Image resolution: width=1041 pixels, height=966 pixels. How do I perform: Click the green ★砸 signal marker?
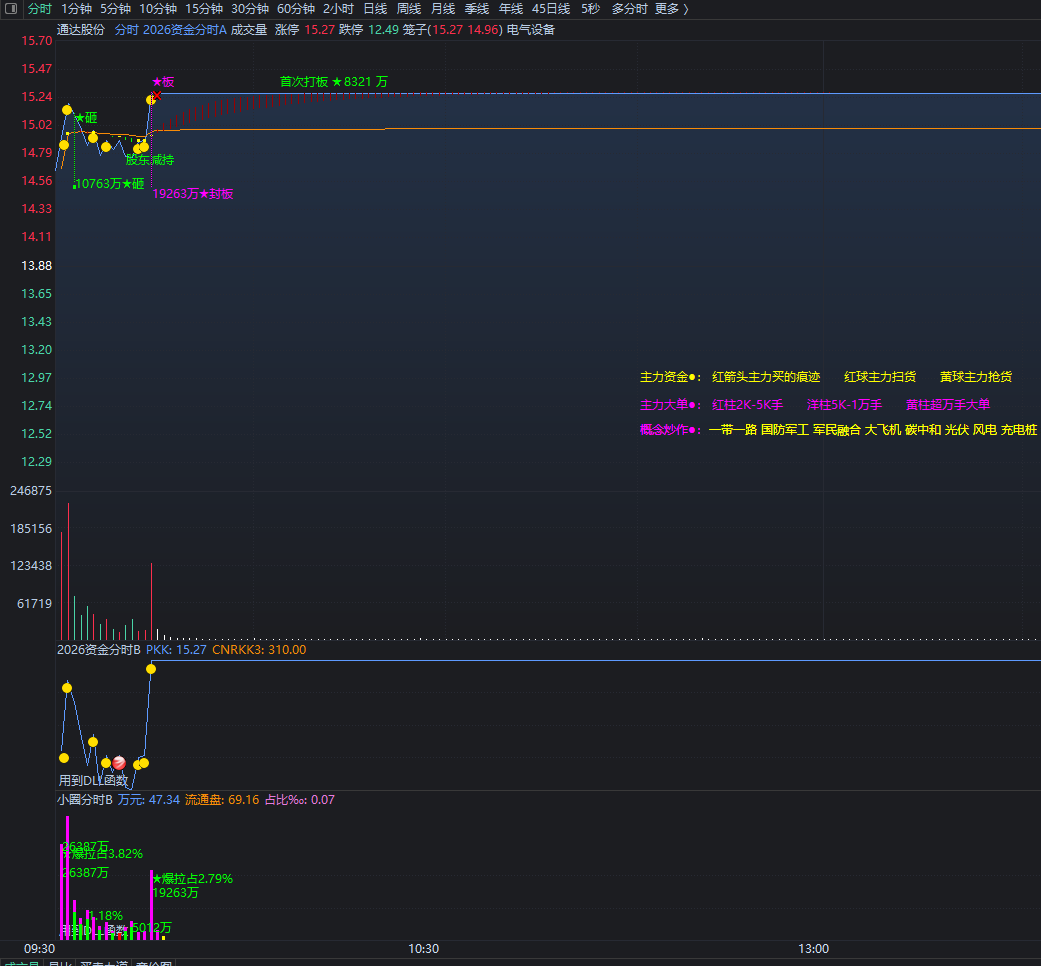point(85,118)
